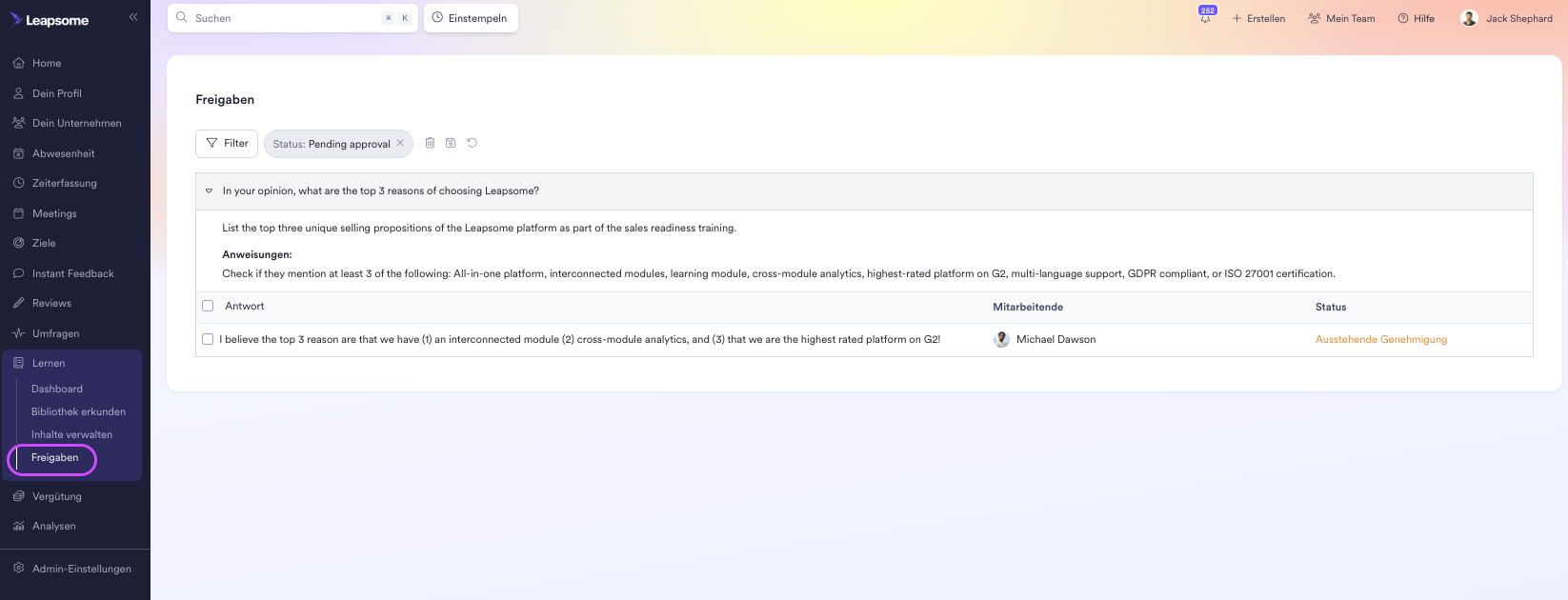Click the Leapsome logo
The width and height of the screenshot is (1568, 600).
point(50,19)
